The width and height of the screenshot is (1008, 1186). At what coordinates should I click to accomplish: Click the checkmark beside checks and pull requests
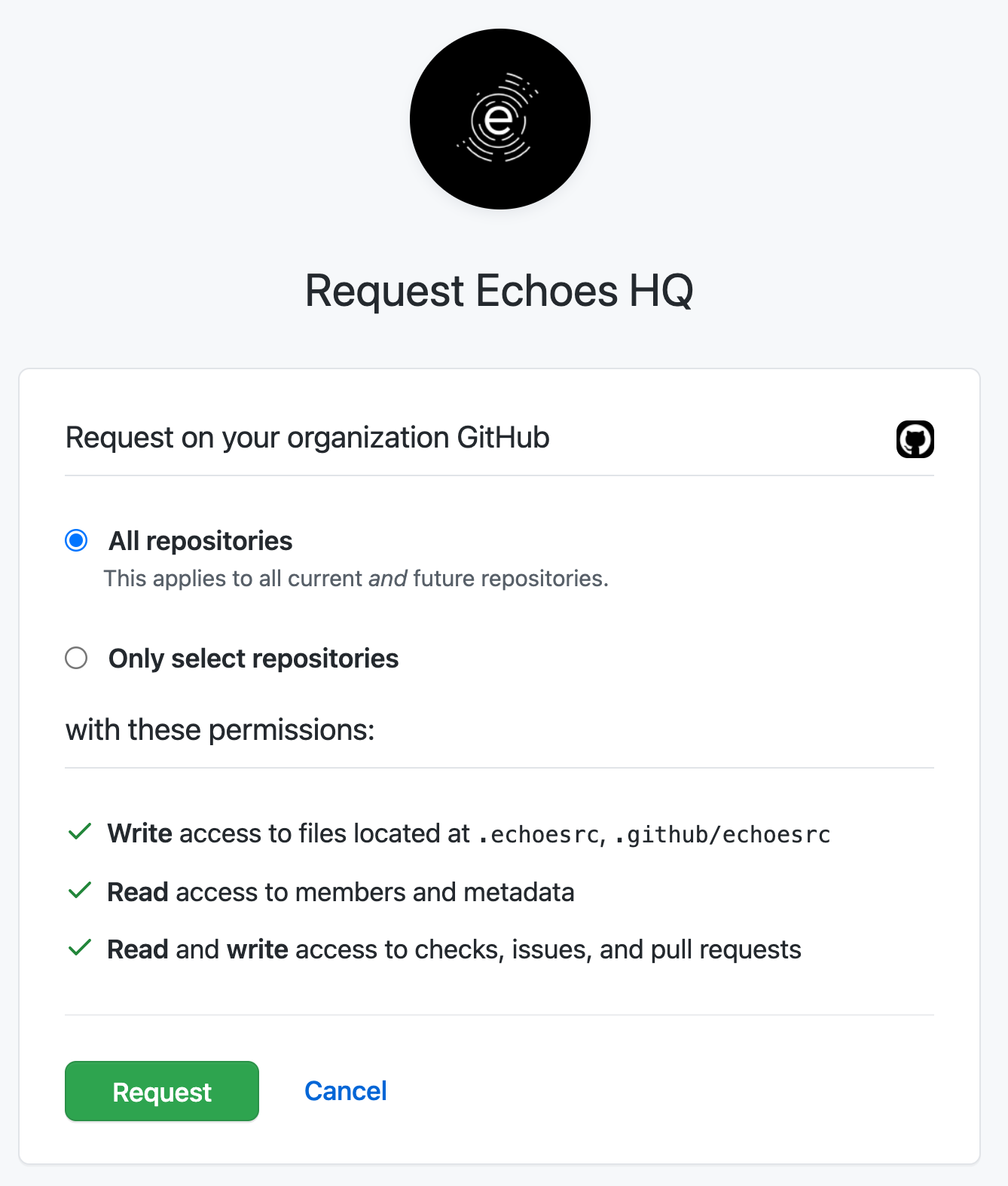[x=80, y=948]
